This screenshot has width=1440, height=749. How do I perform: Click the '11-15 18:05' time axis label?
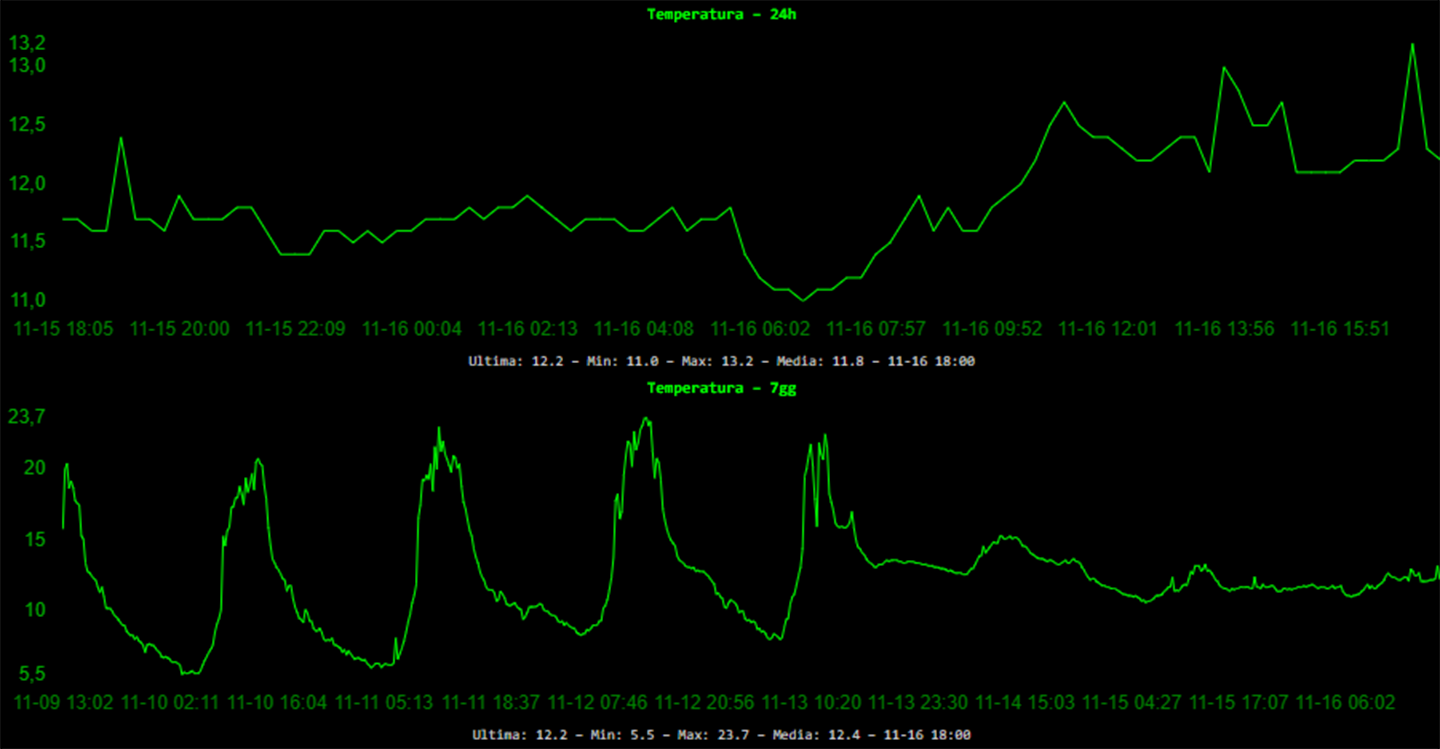[x=63, y=329]
